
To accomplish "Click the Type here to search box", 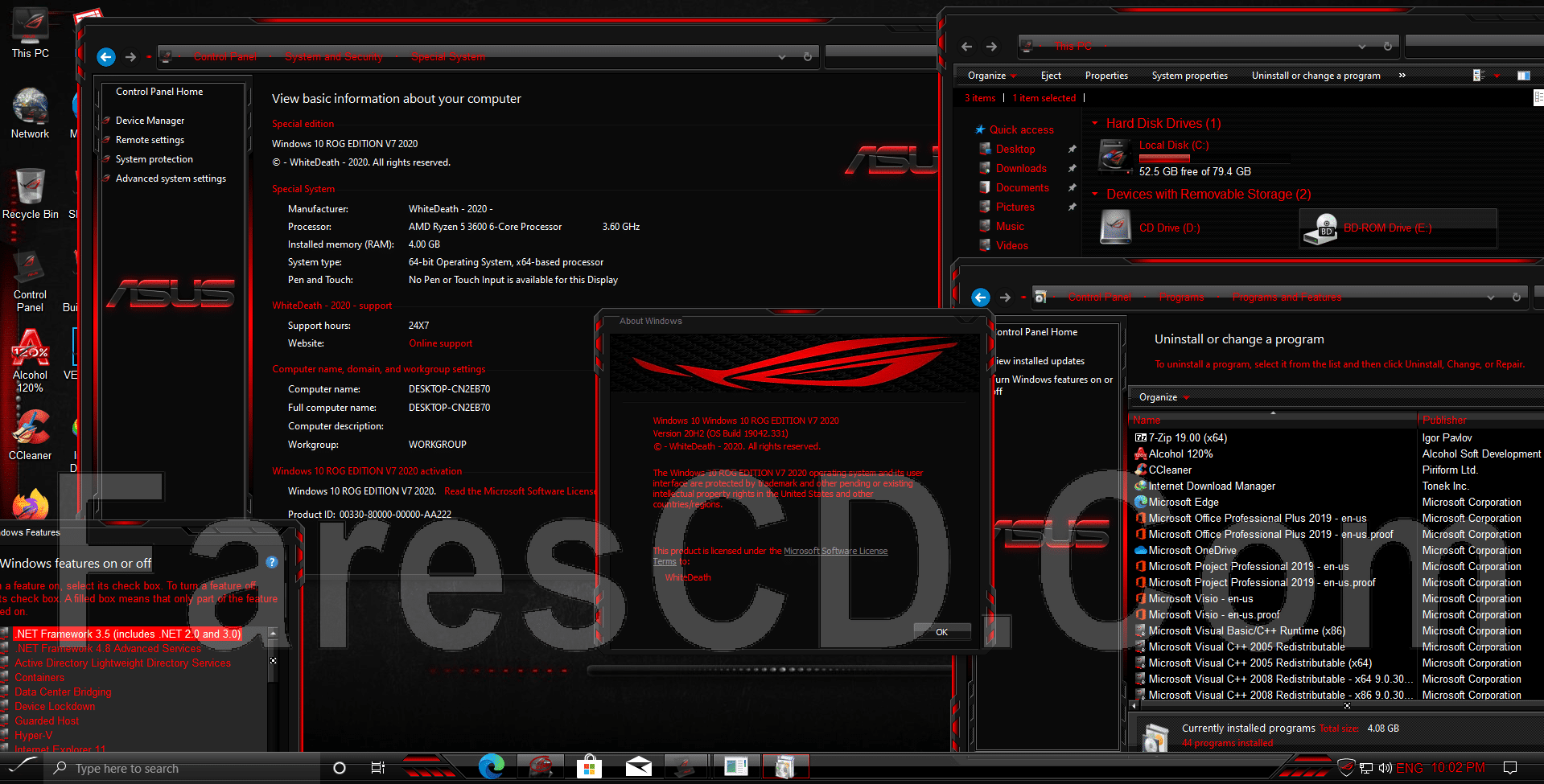I will [x=183, y=768].
